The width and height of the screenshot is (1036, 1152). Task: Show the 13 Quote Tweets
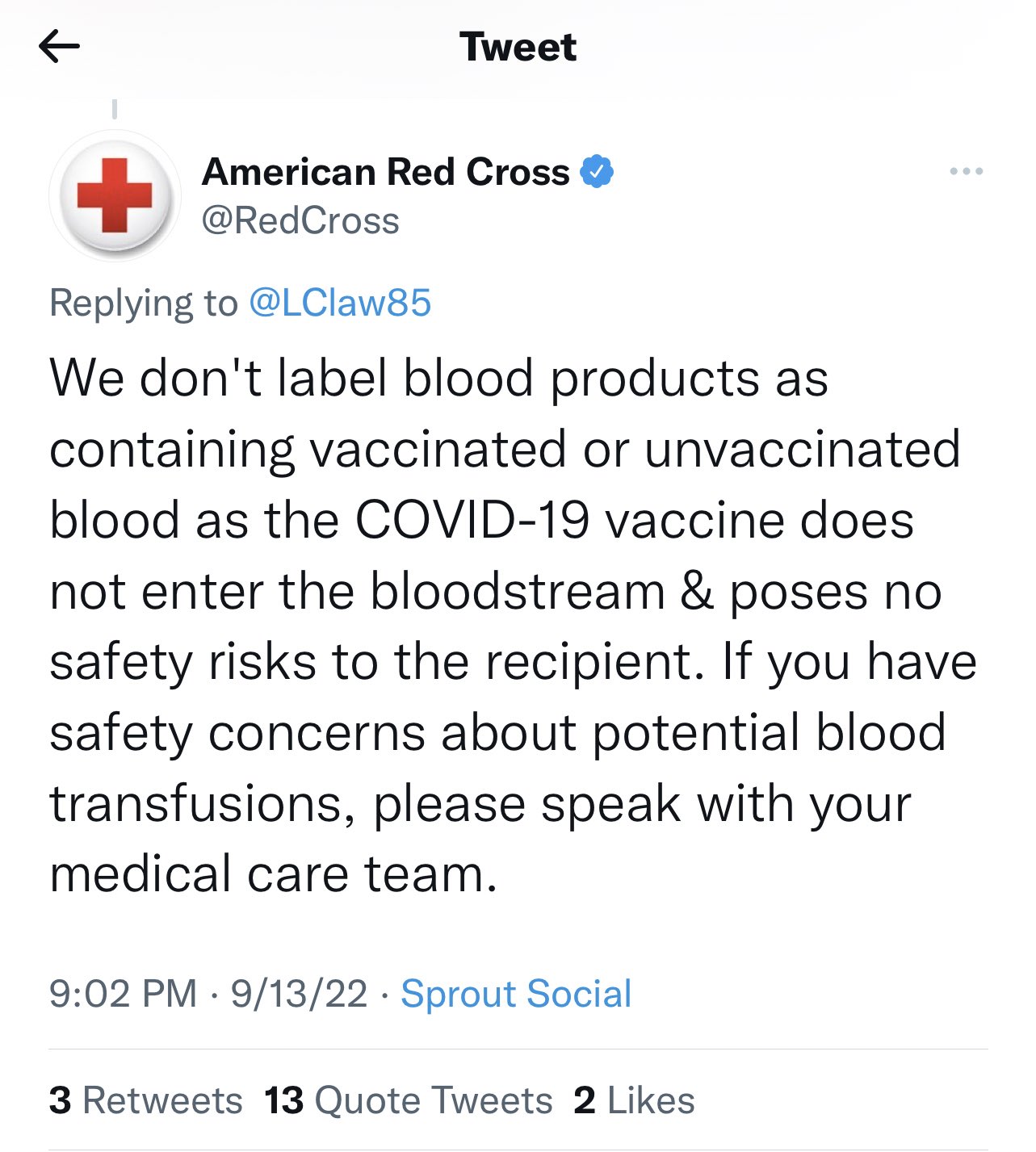click(409, 1100)
